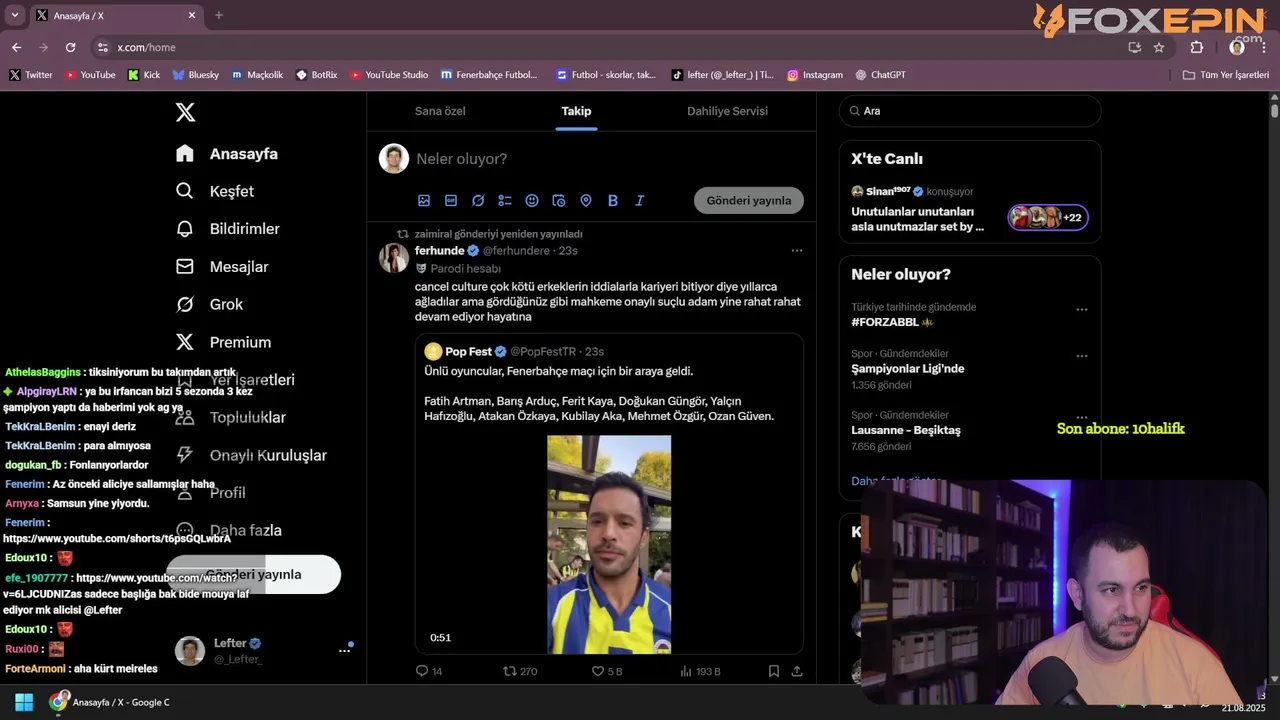The image size is (1280, 720).
Task: Open Tüm Yer İşaretleri folder
Action: [x=1225, y=75]
